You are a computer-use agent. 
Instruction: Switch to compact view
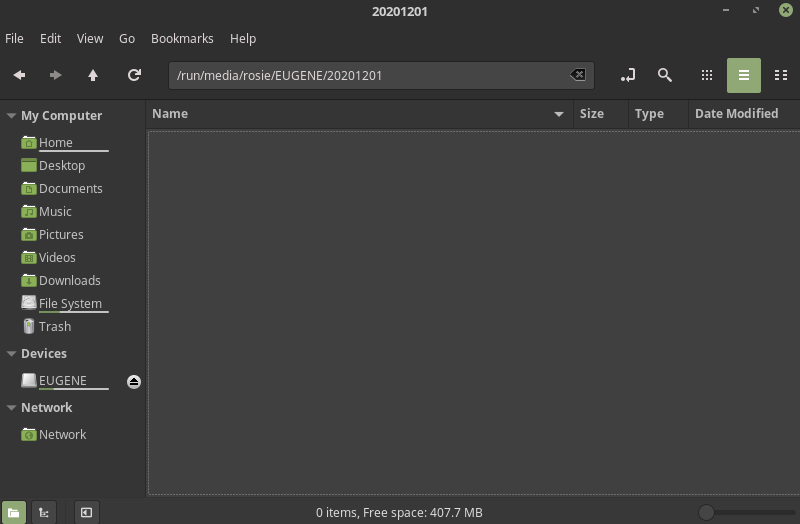point(781,76)
